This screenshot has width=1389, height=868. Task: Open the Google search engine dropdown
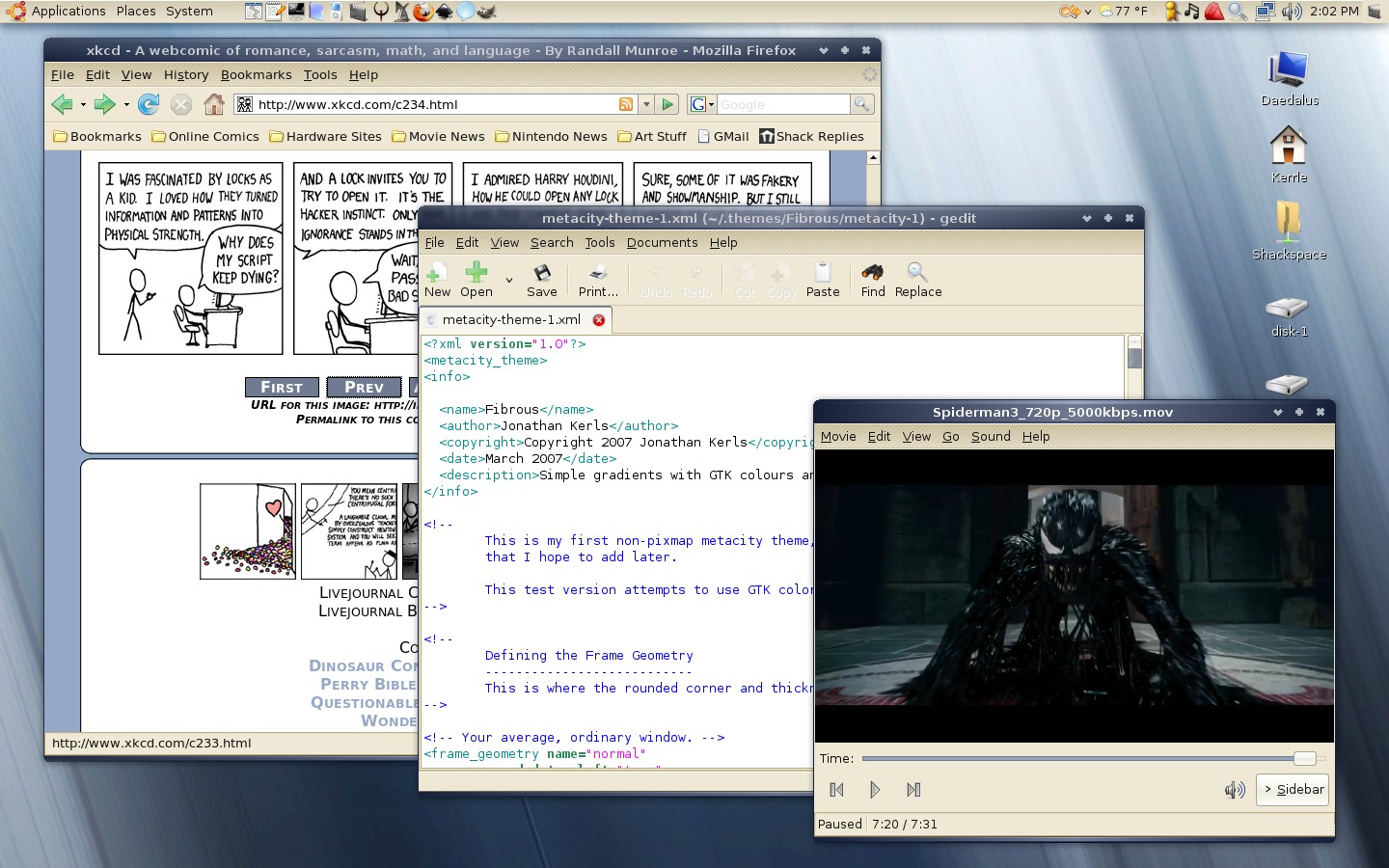pyautogui.click(x=702, y=104)
